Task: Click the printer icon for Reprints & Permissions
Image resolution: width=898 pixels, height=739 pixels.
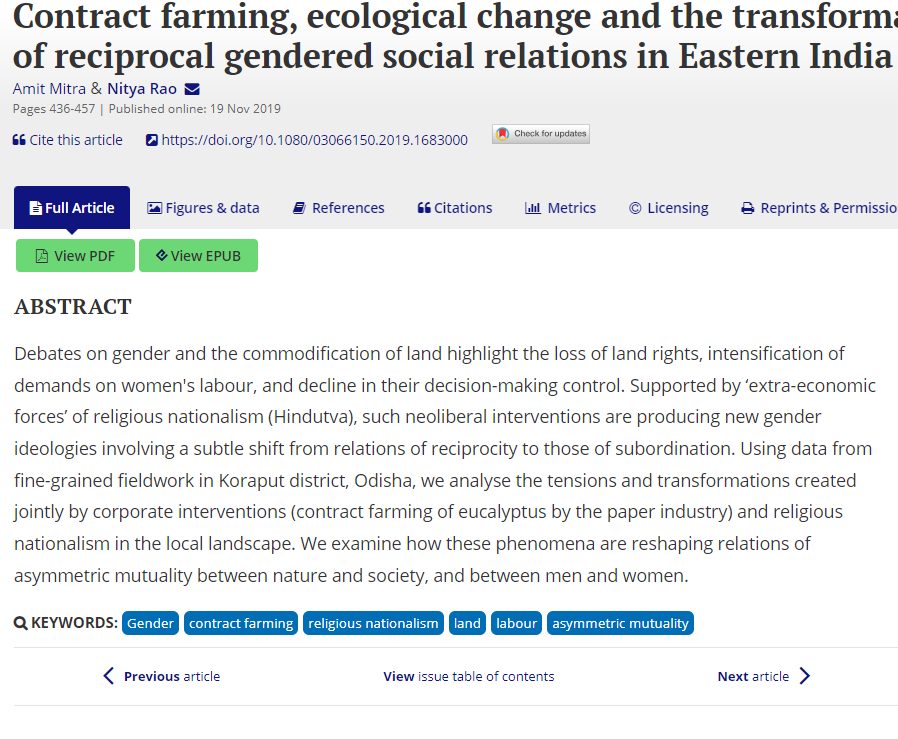Action: click(747, 209)
